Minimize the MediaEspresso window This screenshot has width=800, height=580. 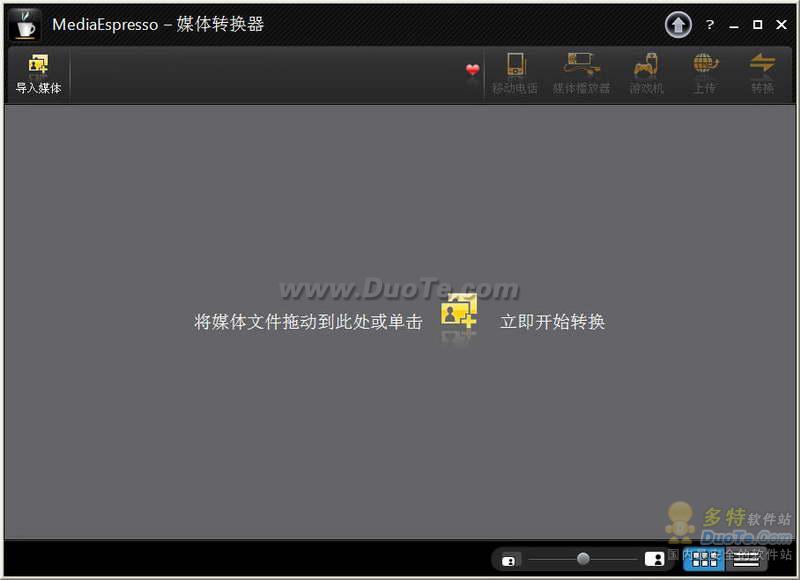[x=734, y=25]
